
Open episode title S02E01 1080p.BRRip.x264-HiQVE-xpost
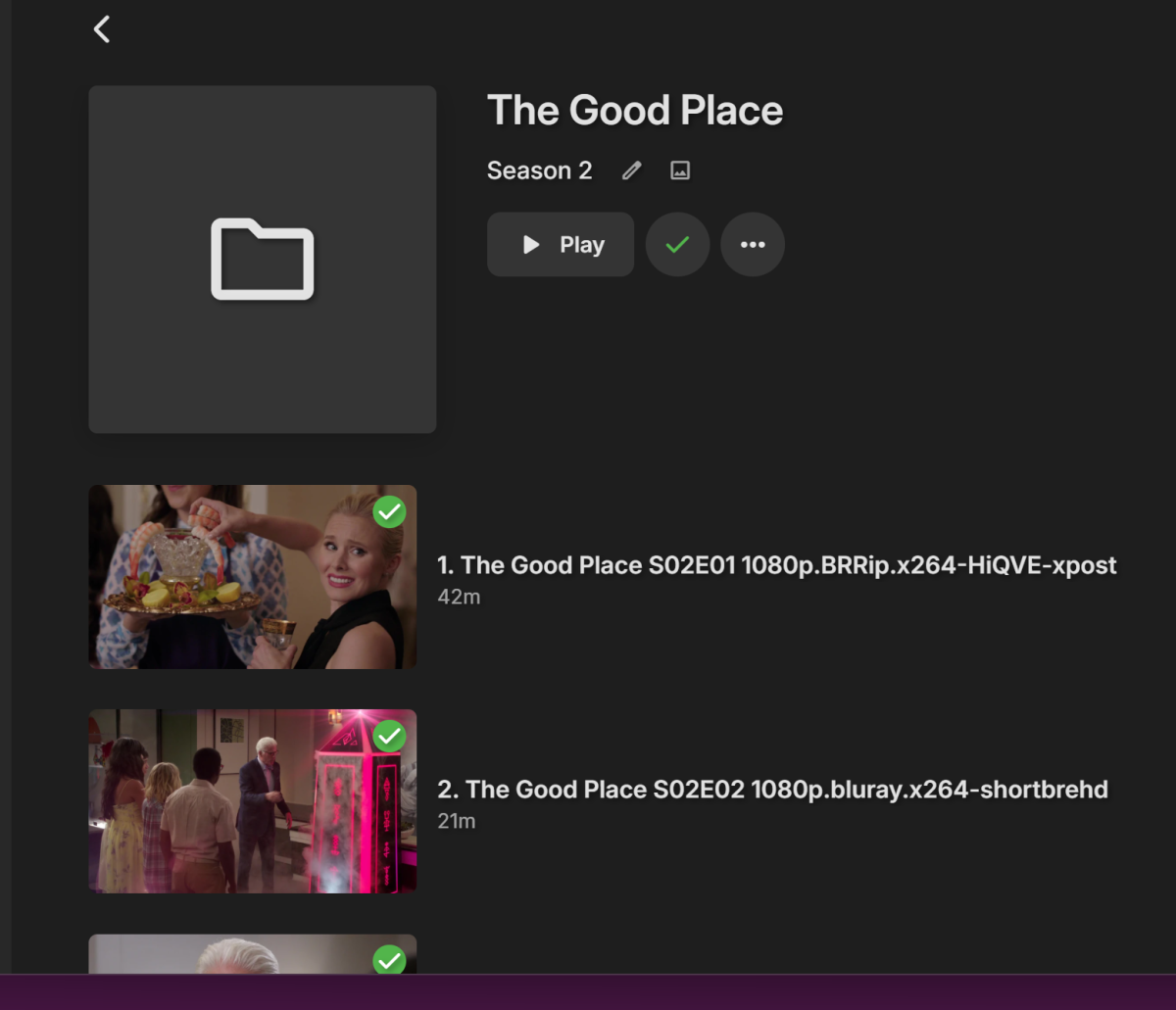tap(777, 565)
